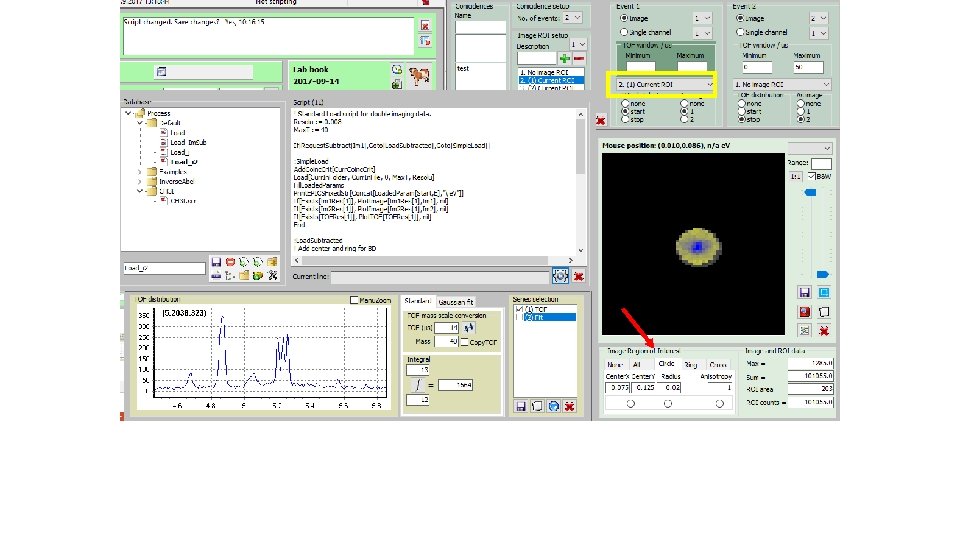The width and height of the screenshot is (960, 540).
Task: Click the blue run icon beside Current line
Action: [561, 275]
